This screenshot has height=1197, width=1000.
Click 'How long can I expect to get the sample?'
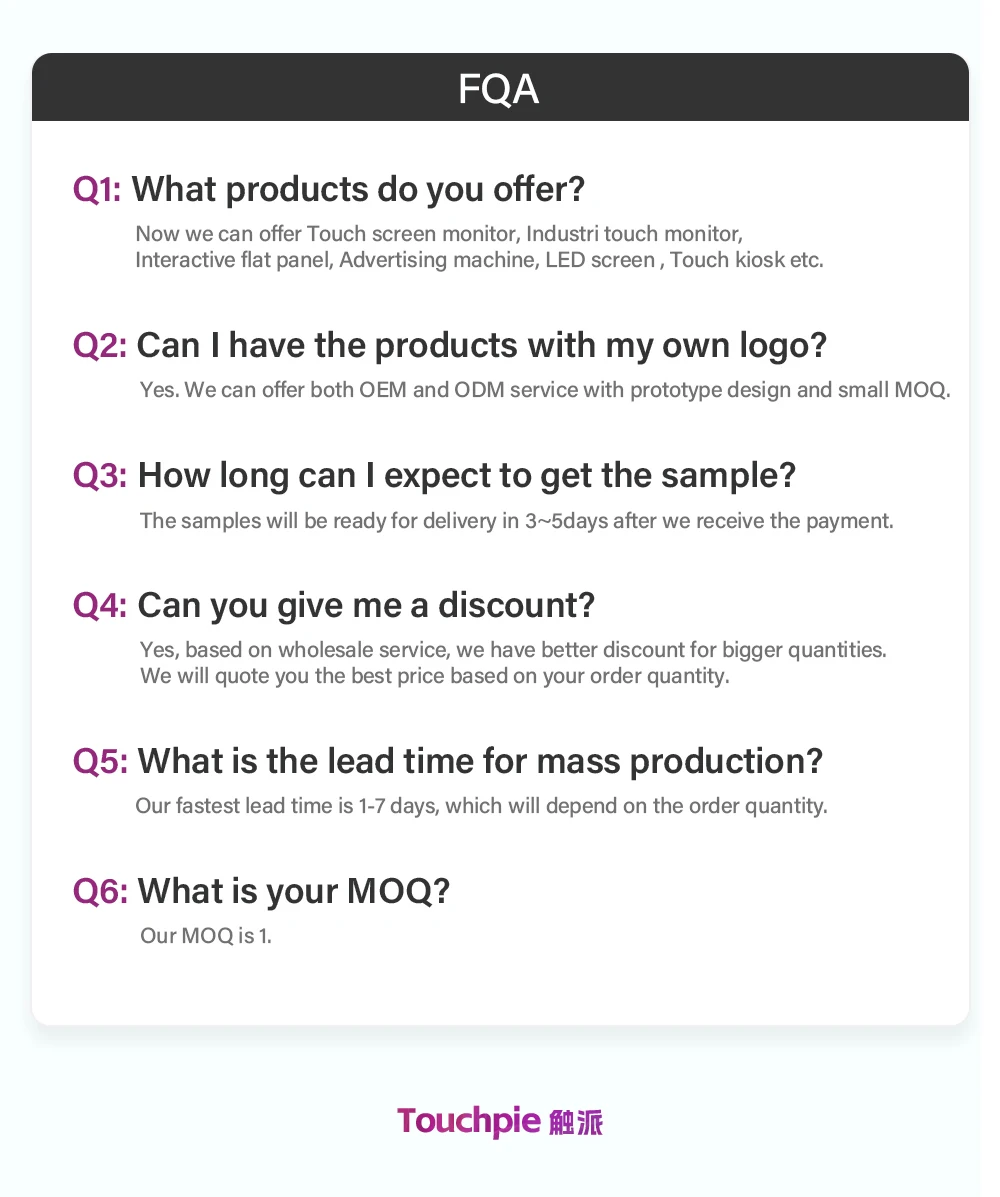[x=466, y=476]
